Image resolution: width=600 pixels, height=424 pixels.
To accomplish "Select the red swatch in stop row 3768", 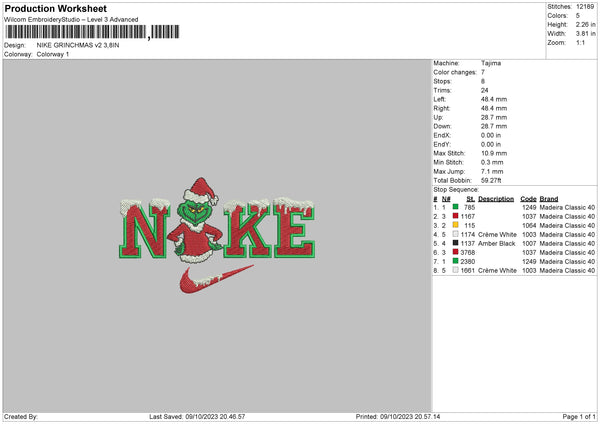I will pyautogui.click(x=455, y=252).
